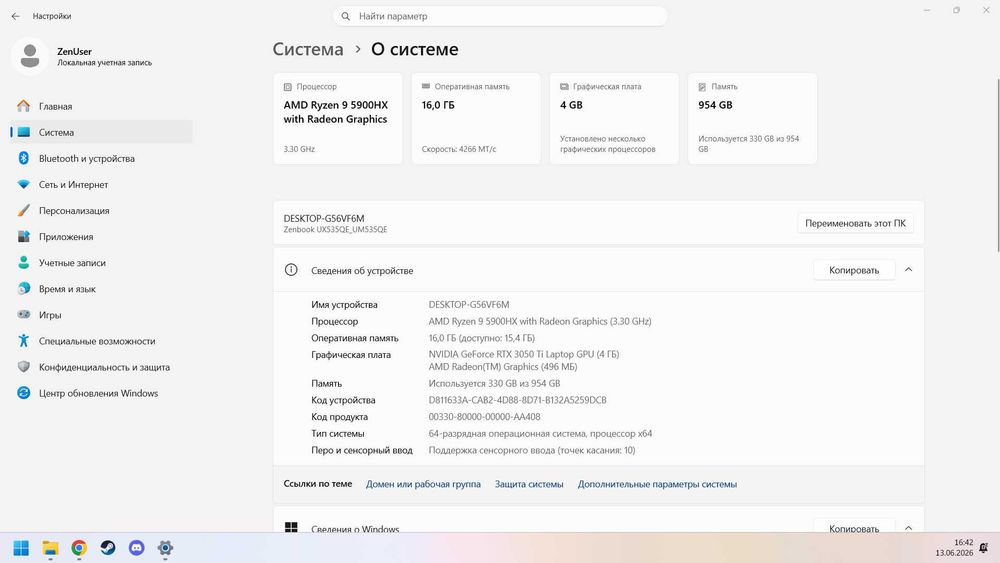Screen dimensions: 1000x563
Task: Click the vertical scrollbar on the right
Action: coord(997,166)
